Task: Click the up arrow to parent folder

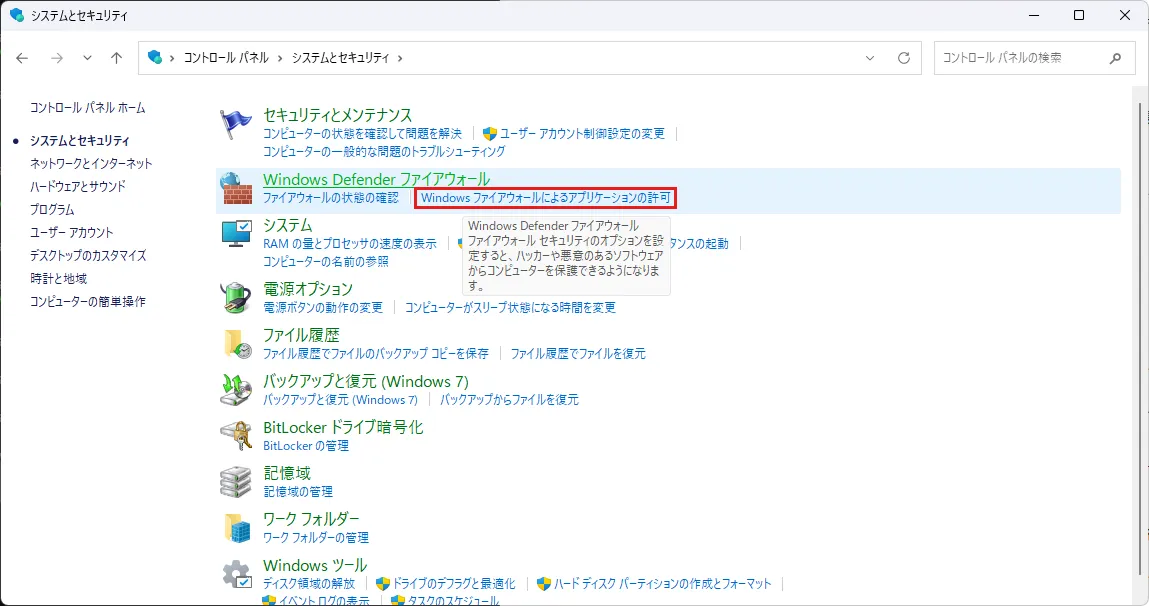Action: click(117, 58)
